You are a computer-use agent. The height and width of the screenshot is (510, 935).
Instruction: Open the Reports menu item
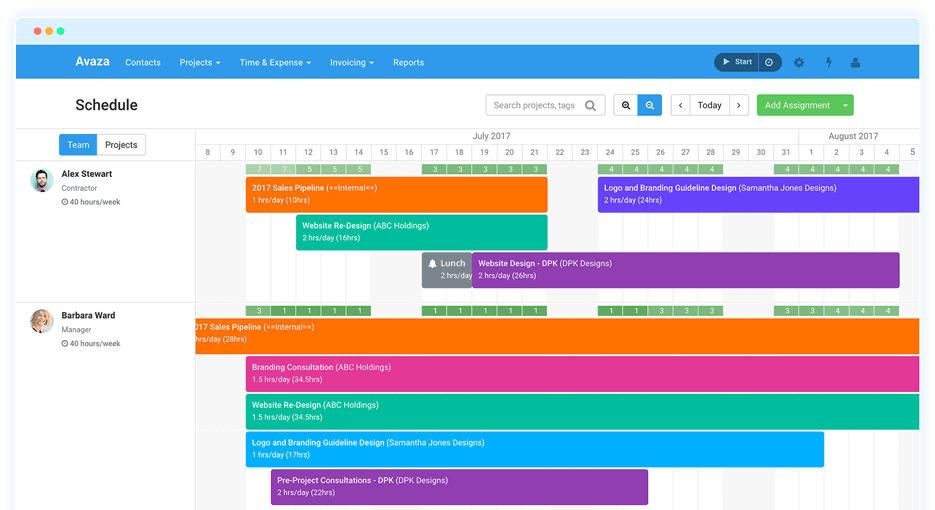[408, 62]
